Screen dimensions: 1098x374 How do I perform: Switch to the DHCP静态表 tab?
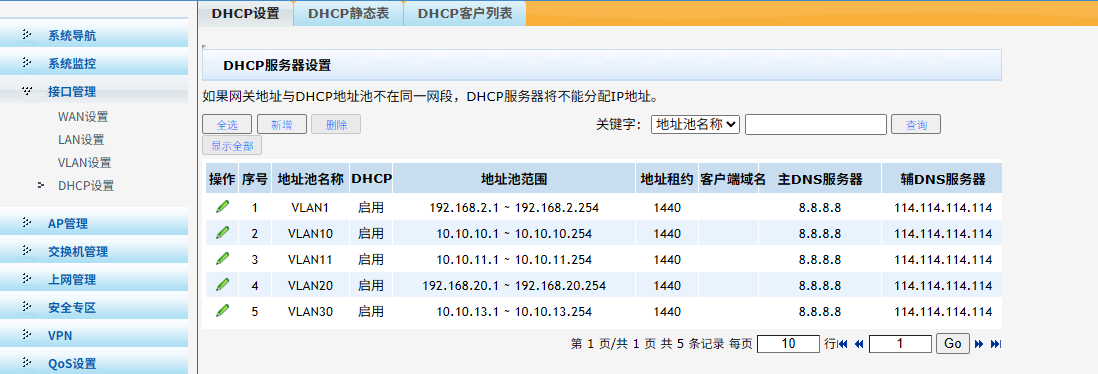348,13
